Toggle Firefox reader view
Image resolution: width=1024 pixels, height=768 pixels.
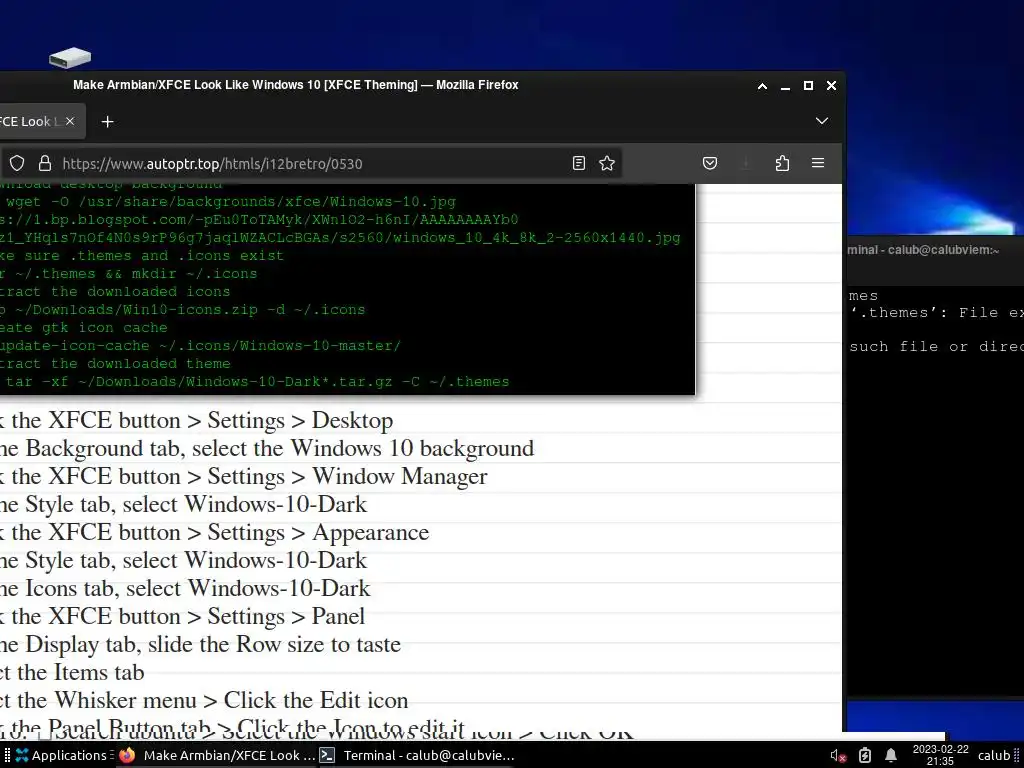point(579,163)
